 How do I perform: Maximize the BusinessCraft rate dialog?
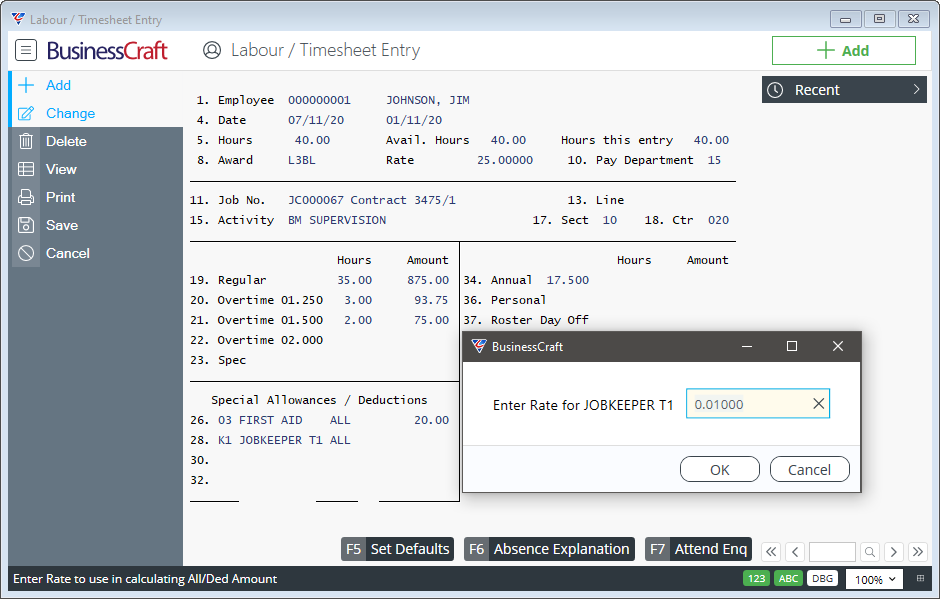tap(791, 347)
